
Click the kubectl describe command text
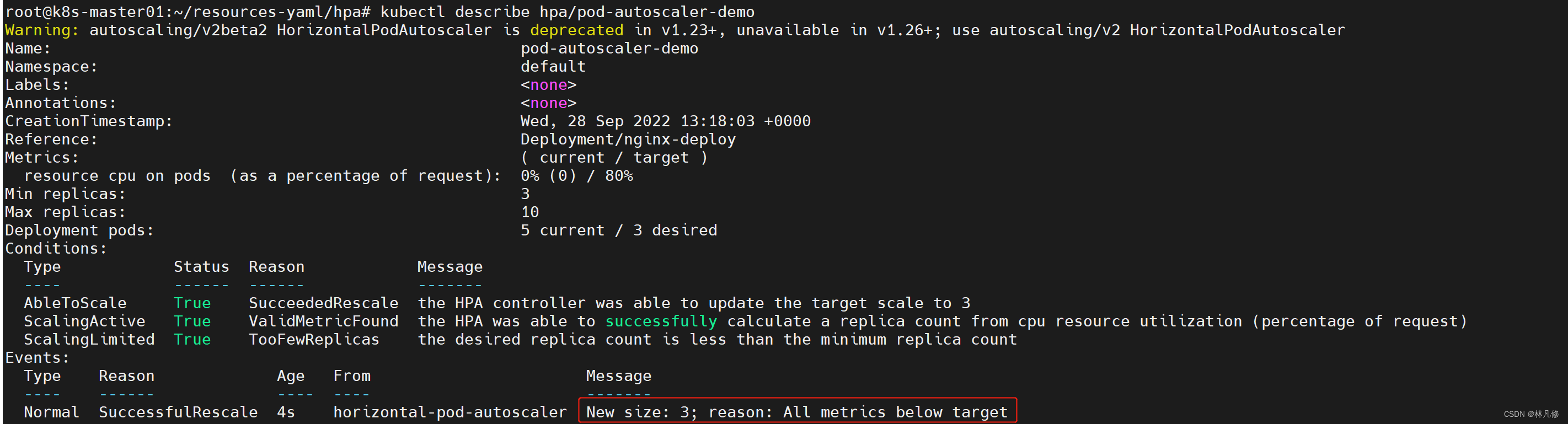566,12
